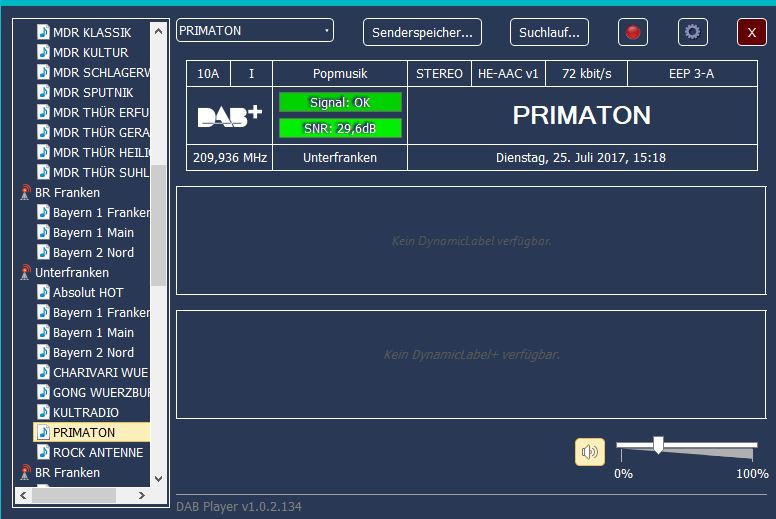Click the music note icon beside ROCK ANTENNE

click(x=43, y=452)
